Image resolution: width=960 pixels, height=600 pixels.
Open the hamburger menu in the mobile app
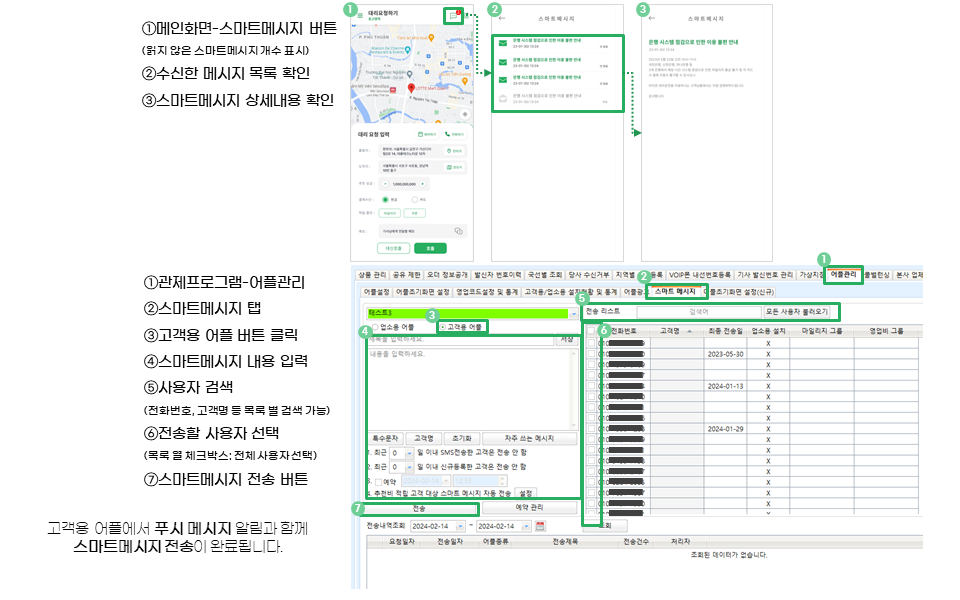point(359,16)
